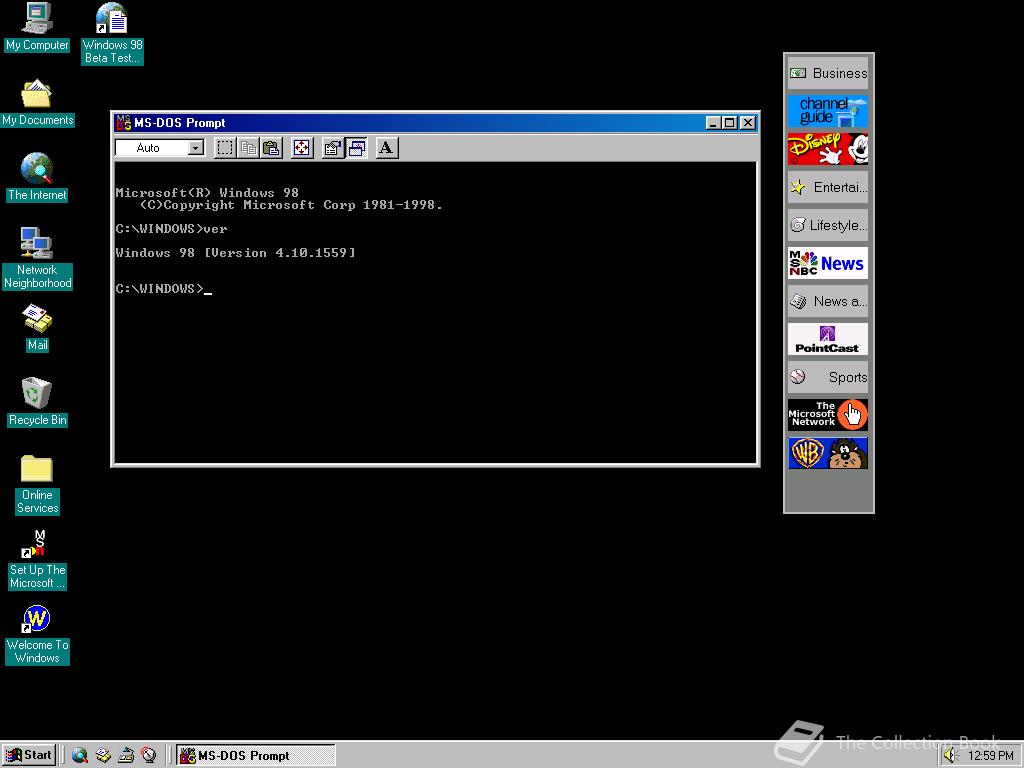Click the volume speaker tray icon
Viewport: 1024px width, 768px height.
950,756
